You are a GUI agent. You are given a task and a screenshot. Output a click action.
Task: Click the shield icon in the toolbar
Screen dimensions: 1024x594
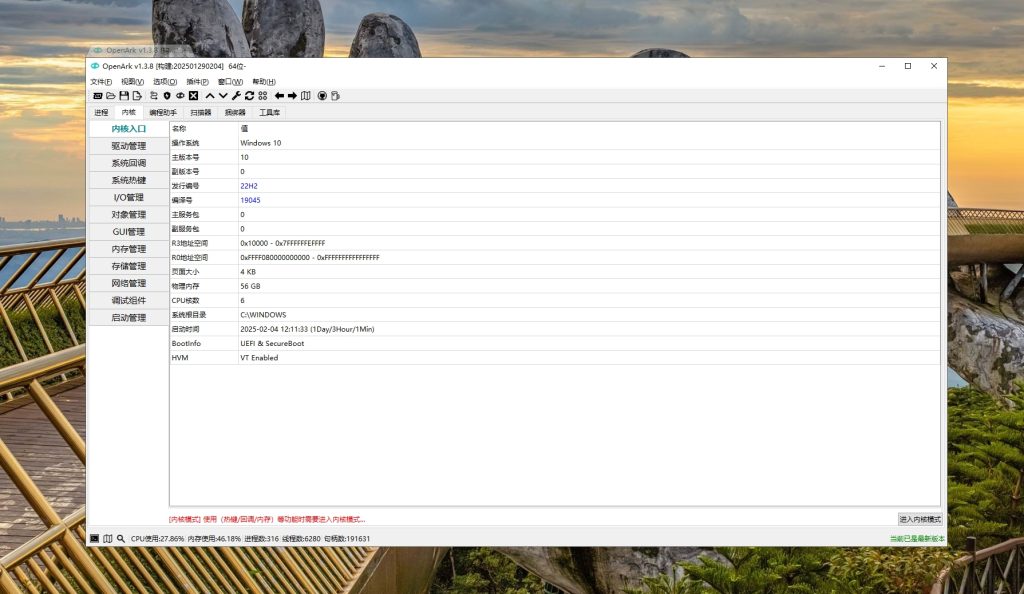click(x=166, y=96)
